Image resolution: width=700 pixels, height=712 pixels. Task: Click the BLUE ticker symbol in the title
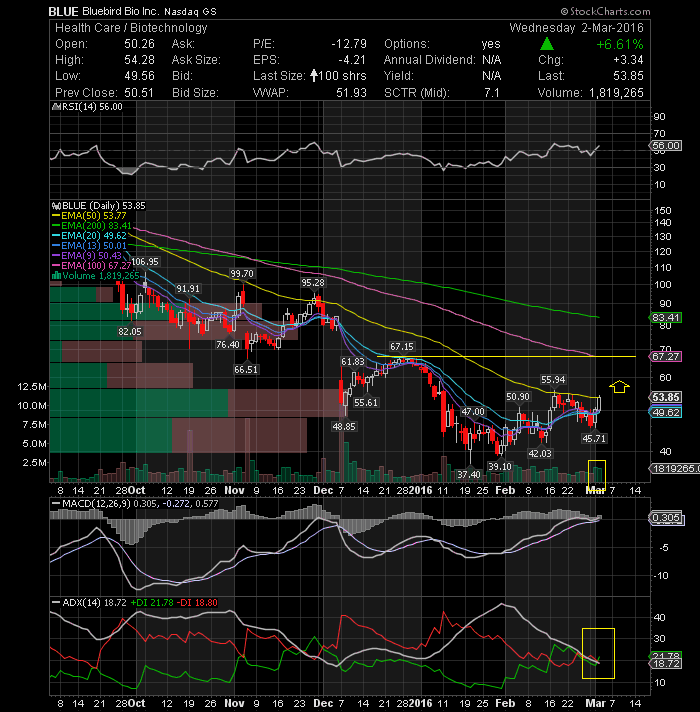(63, 12)
